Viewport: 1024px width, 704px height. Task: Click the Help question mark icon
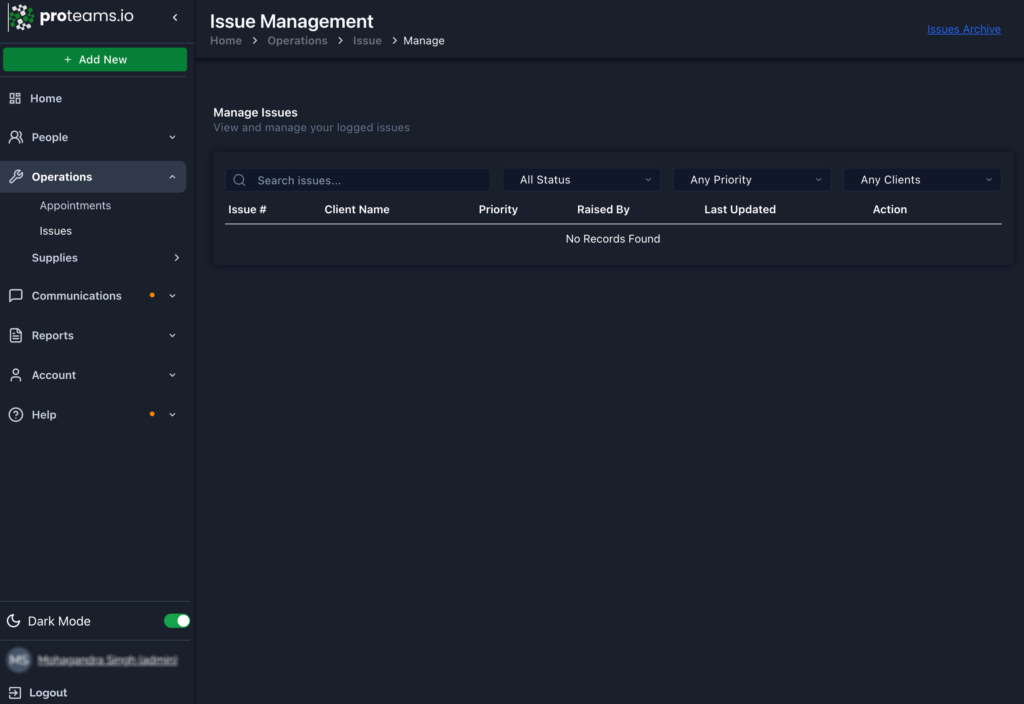pos(14,414)
